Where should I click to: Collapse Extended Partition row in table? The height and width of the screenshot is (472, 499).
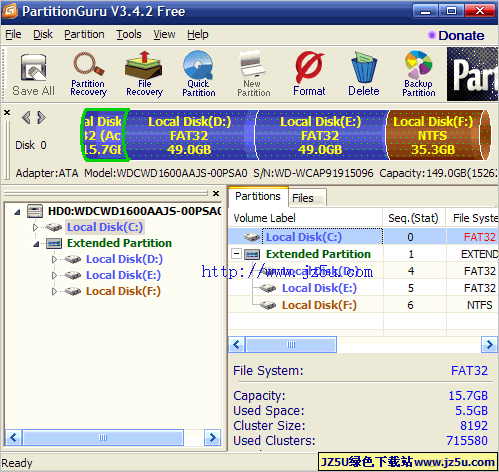pos(236,254)
